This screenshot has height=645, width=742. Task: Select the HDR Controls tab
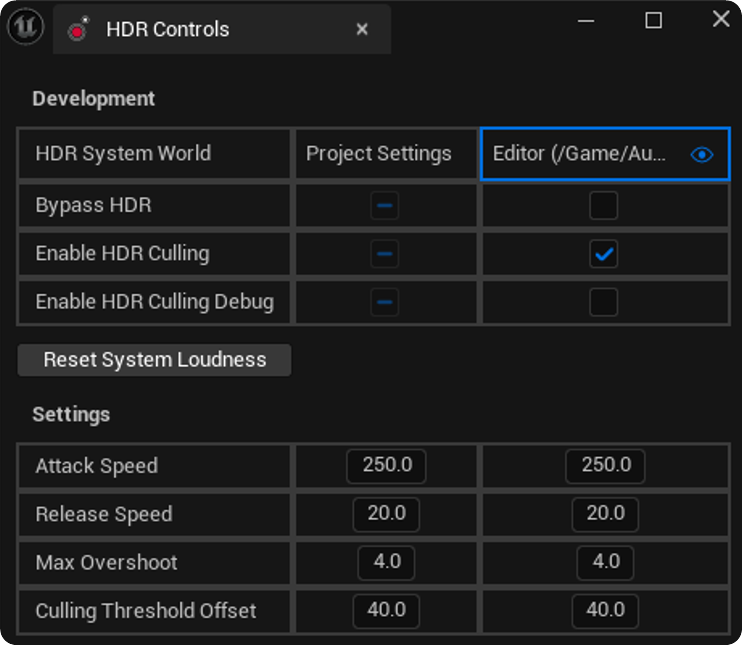pyautogui.click(x=222, y=29)
